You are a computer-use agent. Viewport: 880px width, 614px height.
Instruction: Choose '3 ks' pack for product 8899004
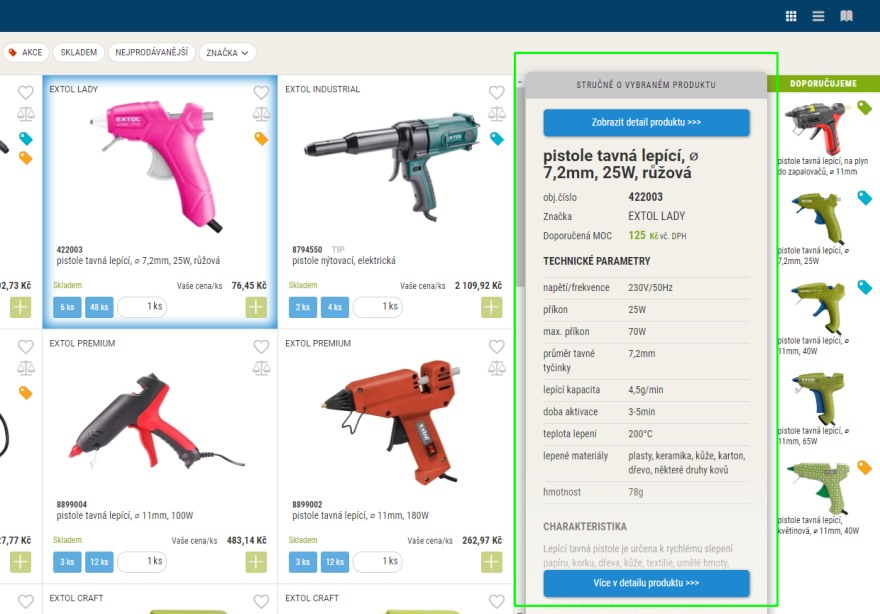point(67,562)
